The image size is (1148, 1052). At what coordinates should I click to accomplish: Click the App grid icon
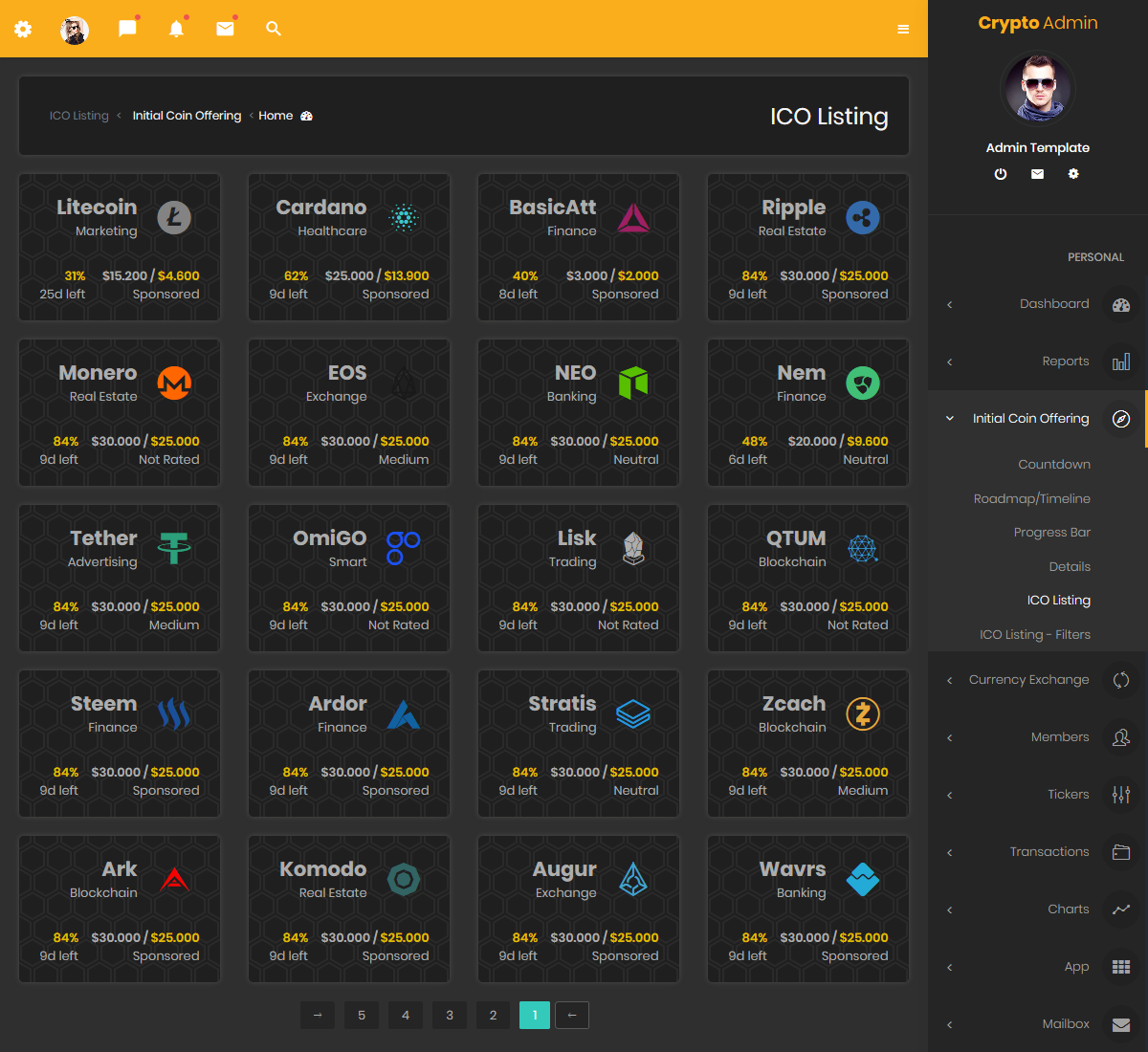1121,967
